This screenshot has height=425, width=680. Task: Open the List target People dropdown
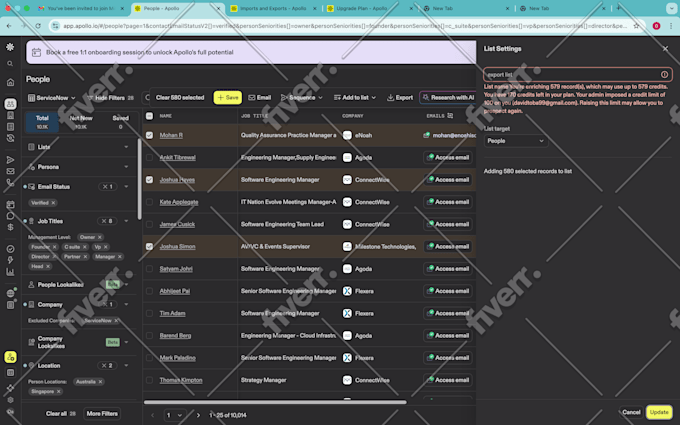pyautogui.click(x=515, y=141)
